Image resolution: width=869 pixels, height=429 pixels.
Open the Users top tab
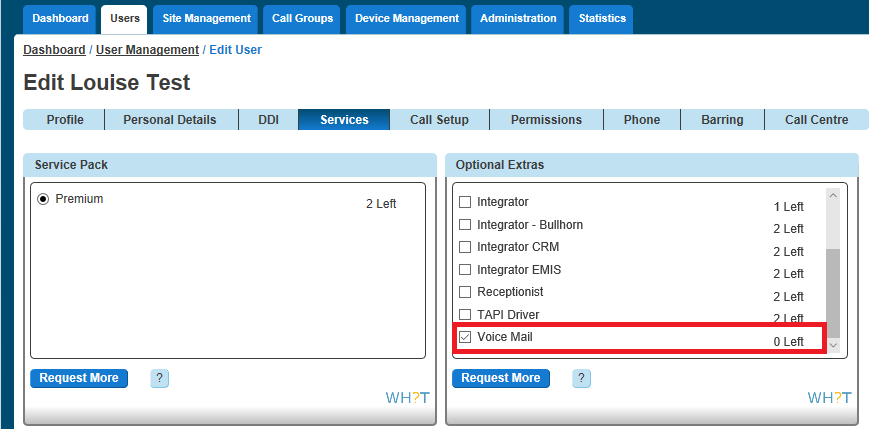point(125,18)
